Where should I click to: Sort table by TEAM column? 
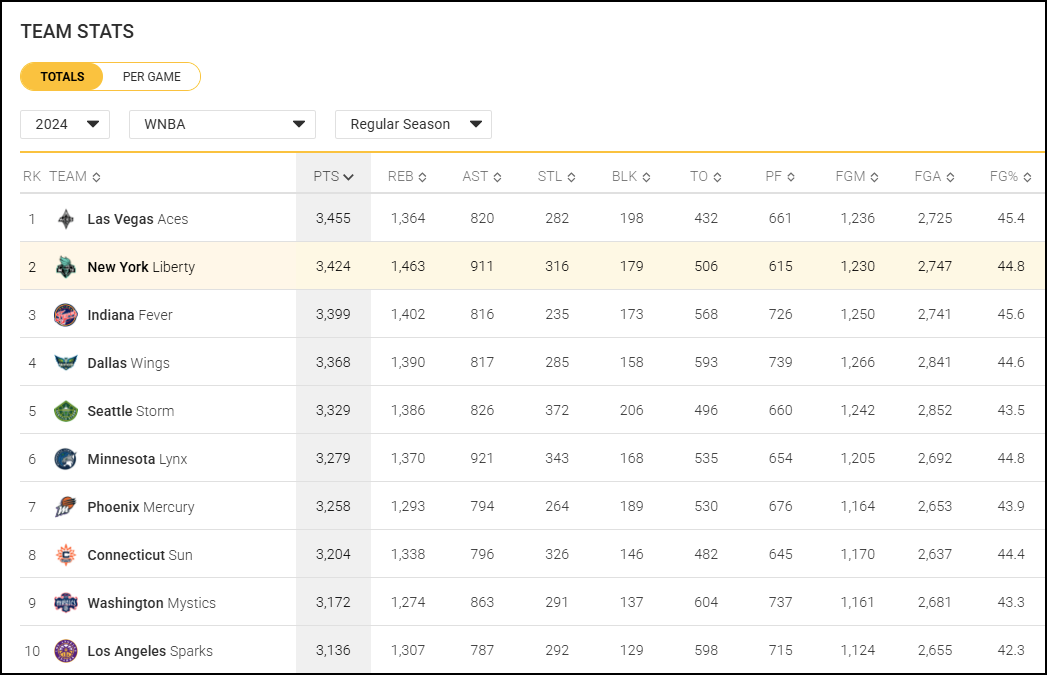point(75,176)
